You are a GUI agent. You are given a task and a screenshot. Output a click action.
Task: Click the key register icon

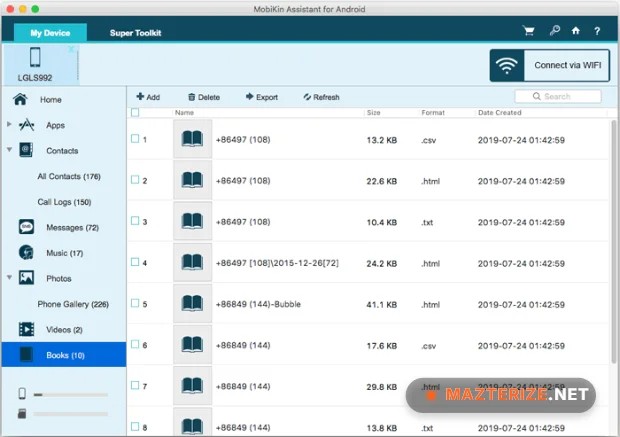point(554,30)
